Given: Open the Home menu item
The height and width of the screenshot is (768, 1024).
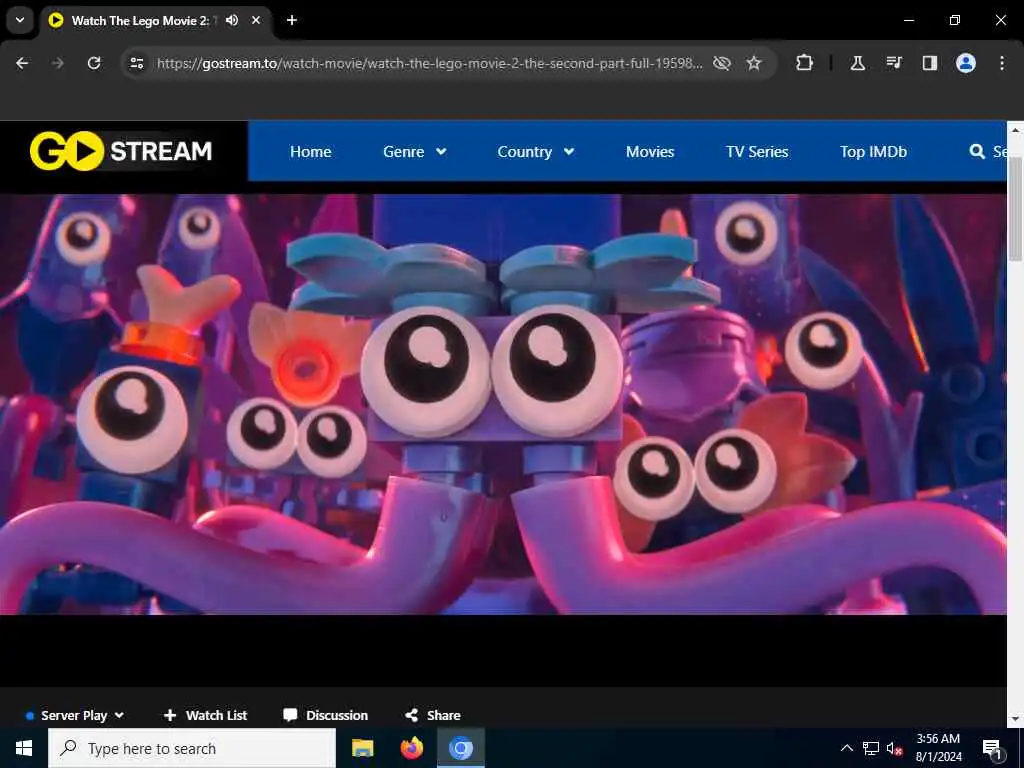Looking at the screenshot, I should tap(310, 152).
